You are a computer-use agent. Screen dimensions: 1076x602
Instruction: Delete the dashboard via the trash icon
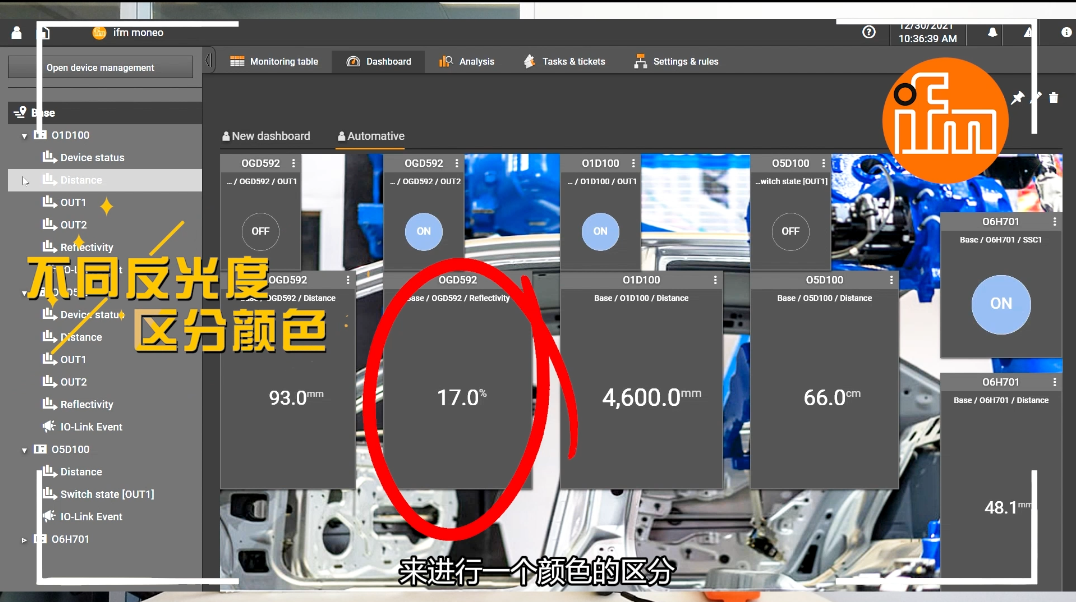[1054, 98]
